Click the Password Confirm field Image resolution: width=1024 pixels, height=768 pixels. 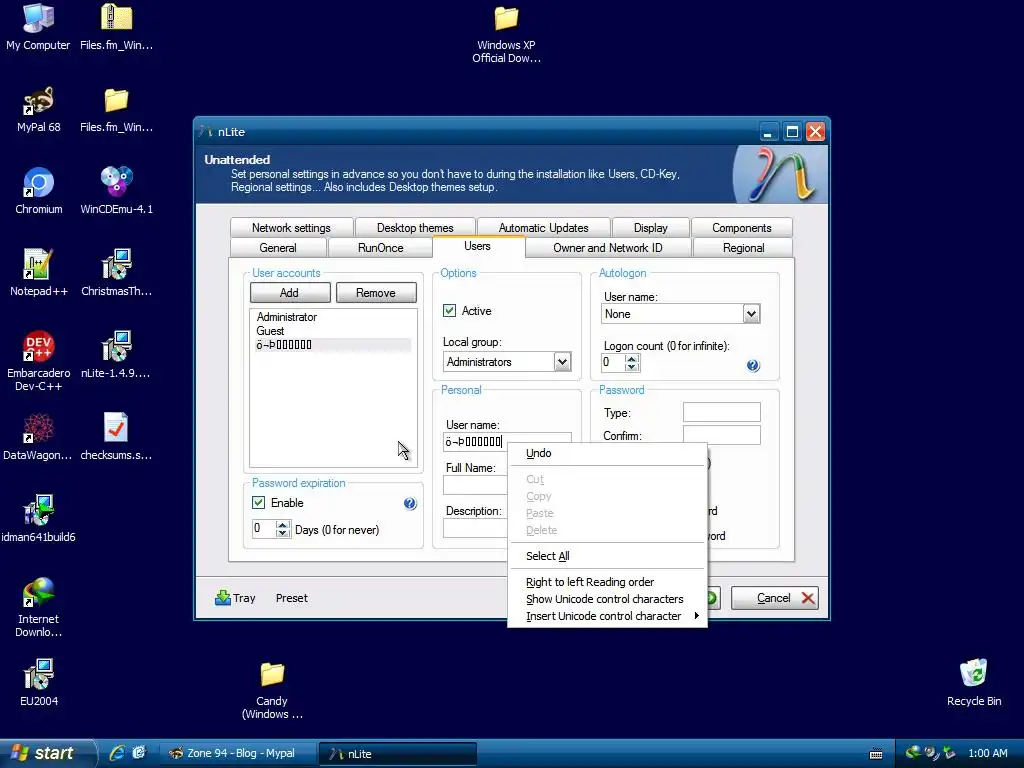(x=721, y=435)
